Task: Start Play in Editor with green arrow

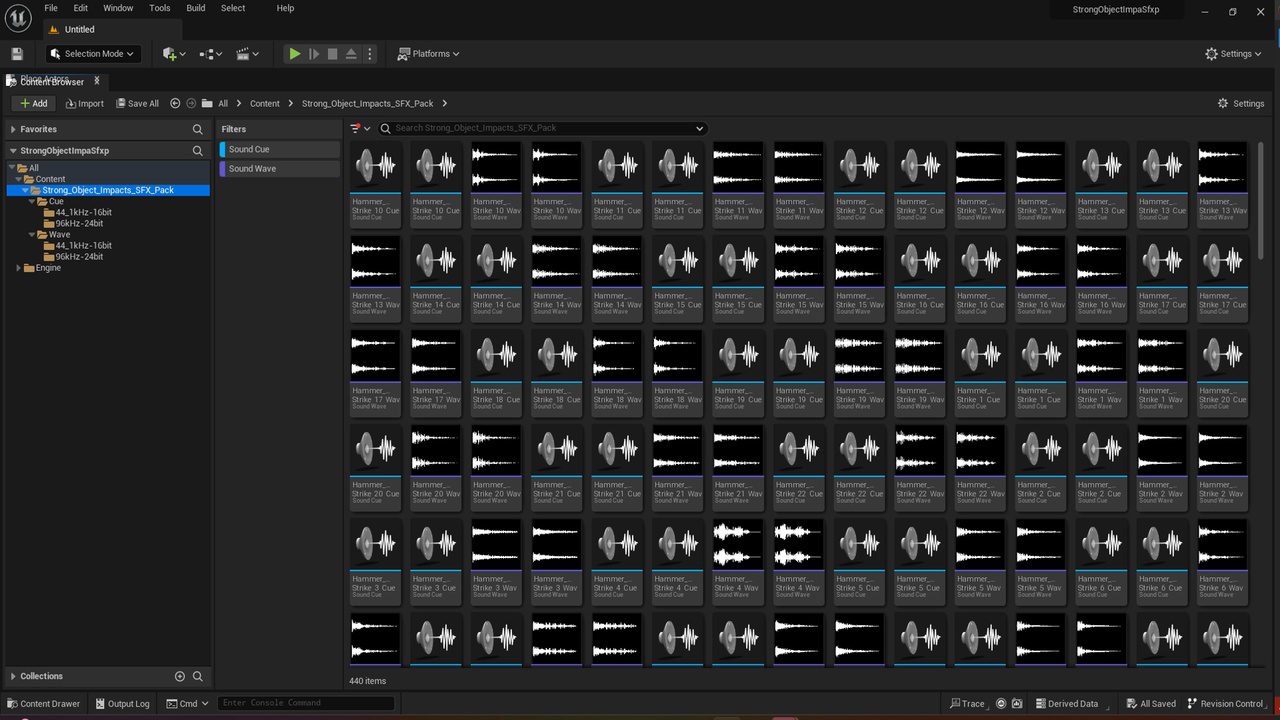Action: [x=294, y=54]
